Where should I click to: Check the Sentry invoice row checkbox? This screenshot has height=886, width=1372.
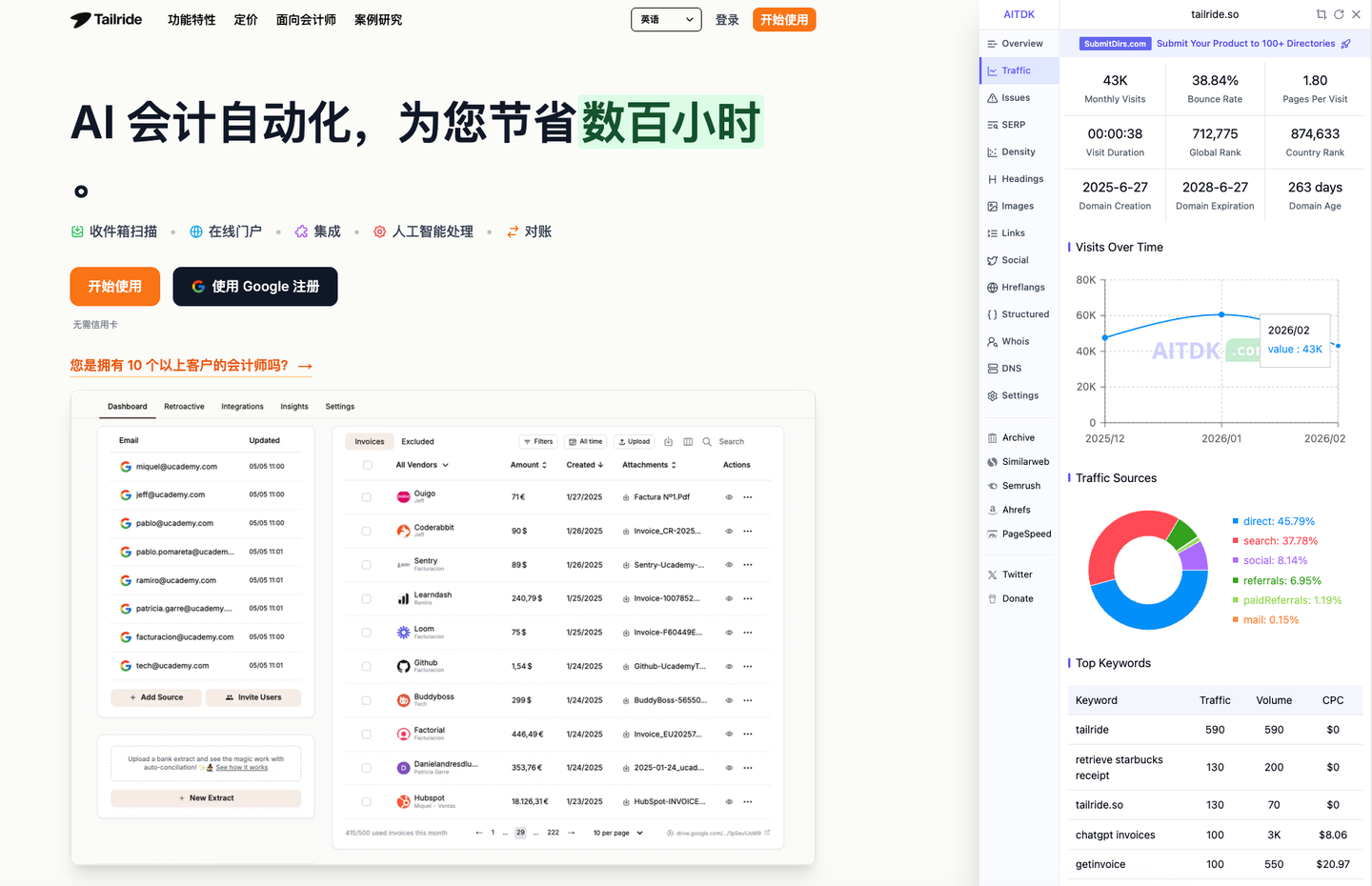366,565
